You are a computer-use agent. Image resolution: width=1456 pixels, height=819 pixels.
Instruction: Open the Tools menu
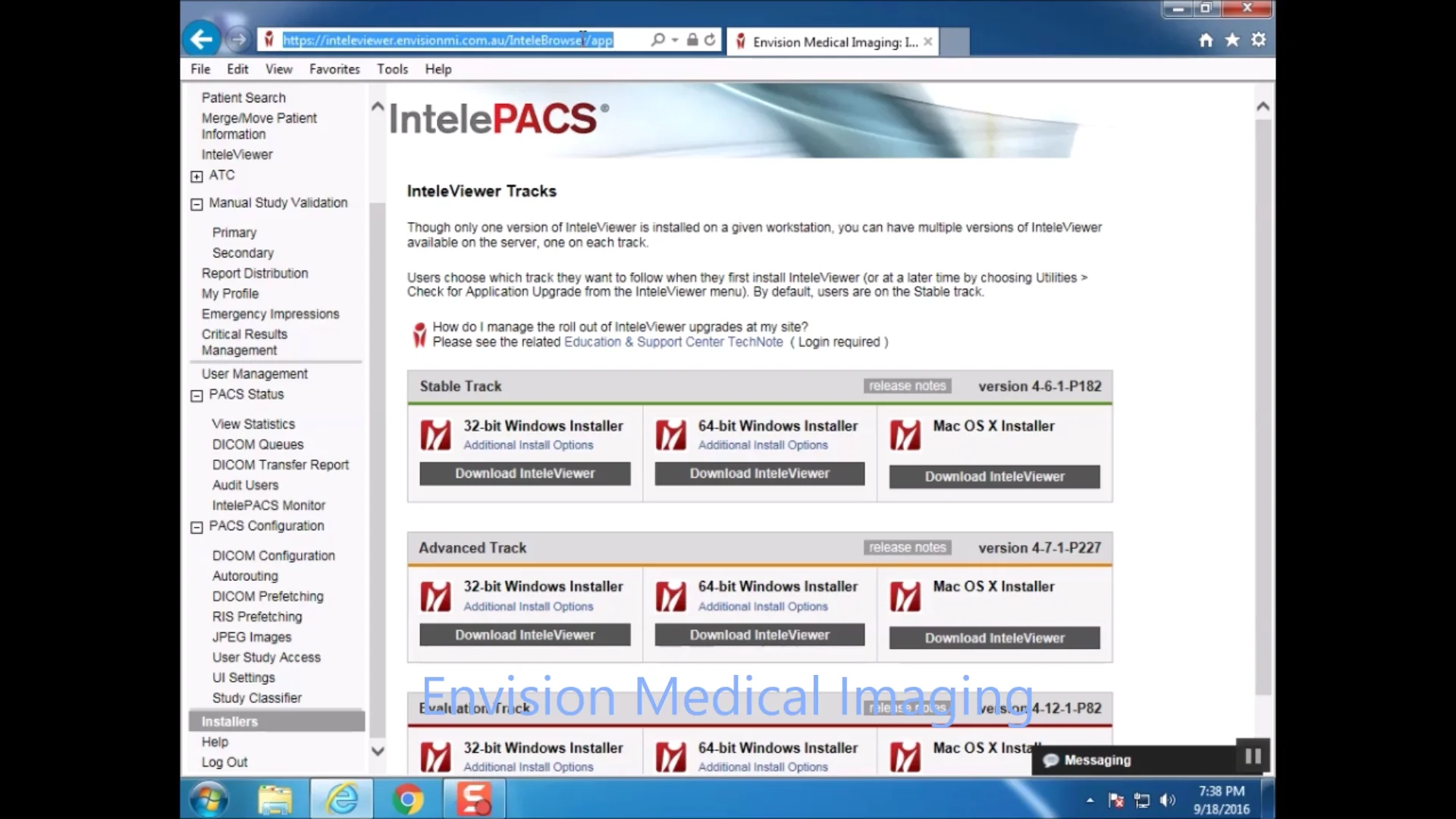point(392,68)
